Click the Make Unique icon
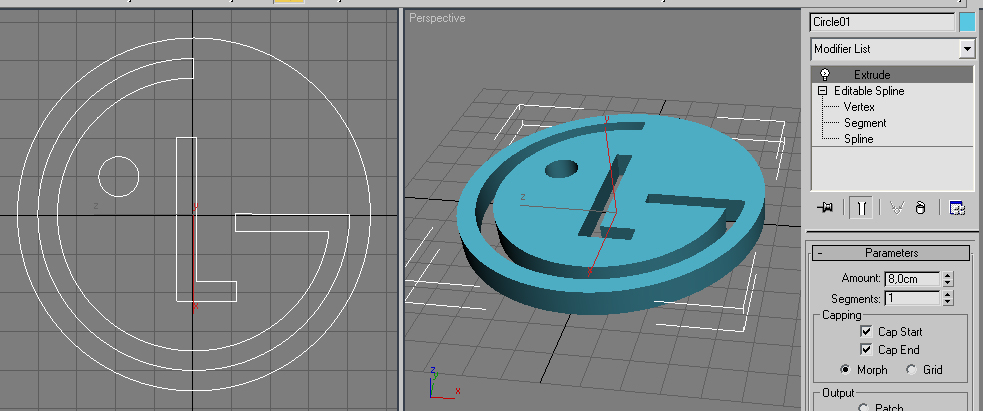The width and height of the screenshot is (983, 411). pyautogui.click(x=896, y=208)
